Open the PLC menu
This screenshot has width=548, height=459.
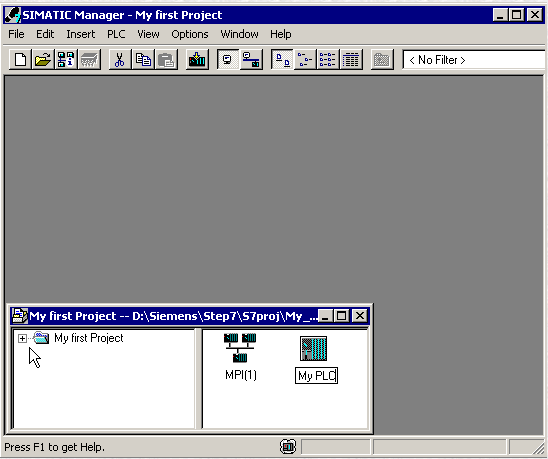coord(116,34)
